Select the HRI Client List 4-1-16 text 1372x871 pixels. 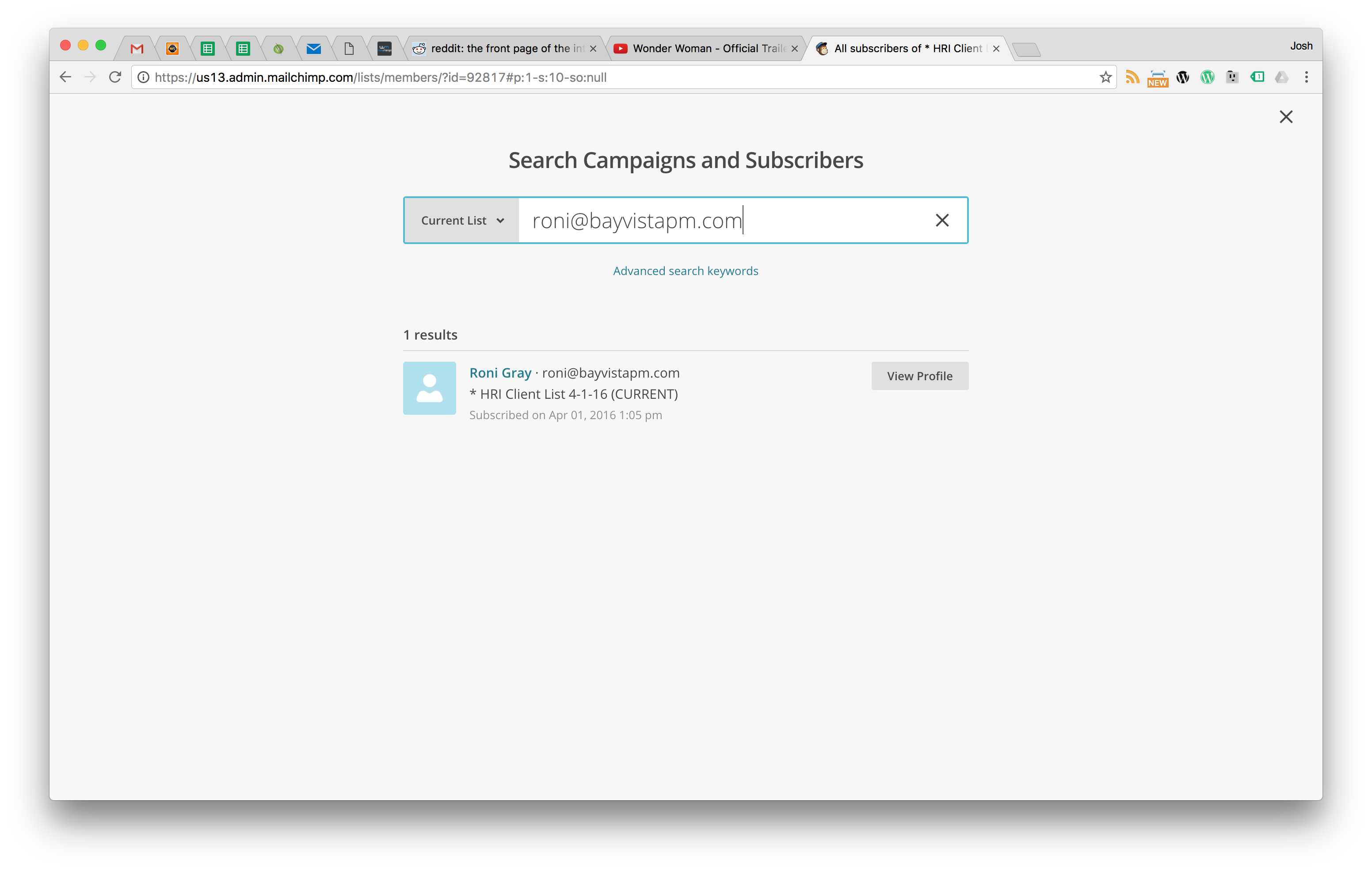[x=573, y=394]
